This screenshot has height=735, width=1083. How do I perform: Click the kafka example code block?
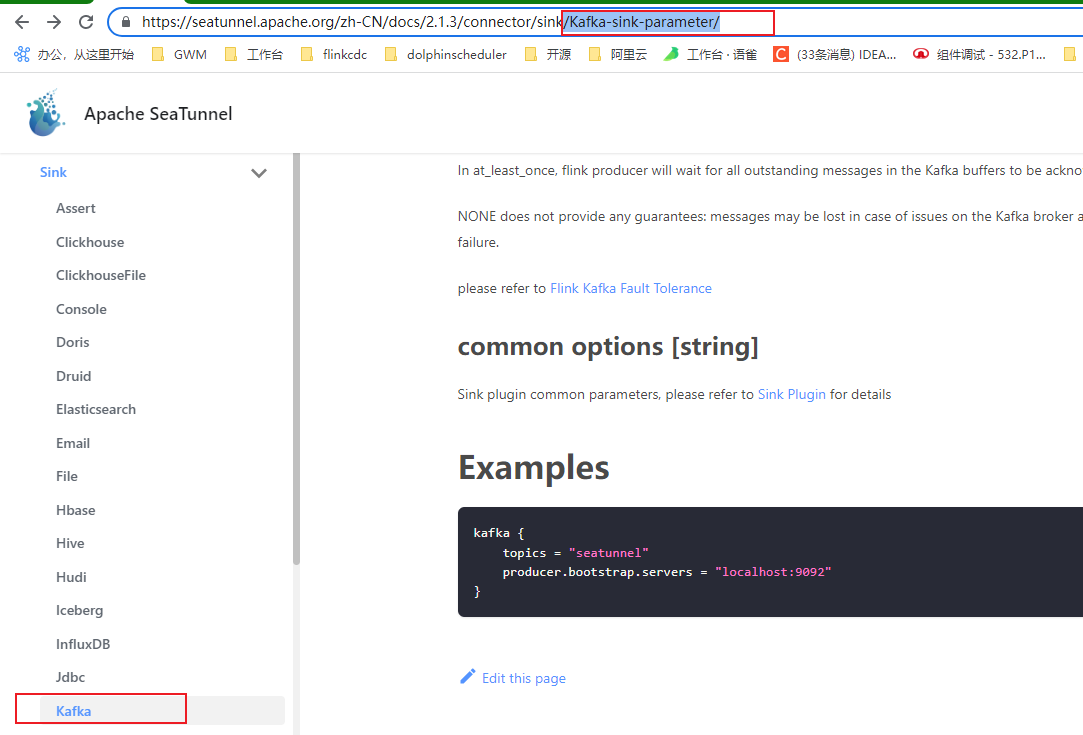(x=770, y=562)
